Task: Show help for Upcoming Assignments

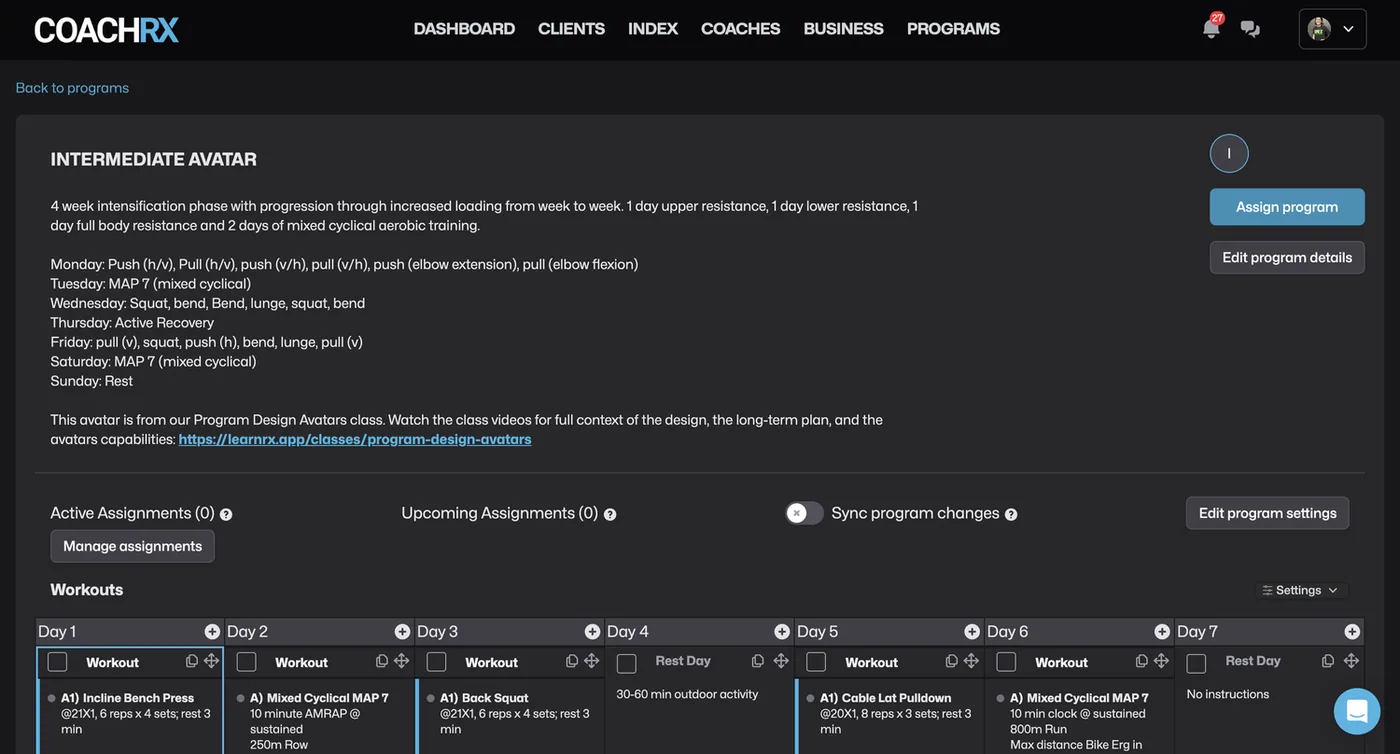Action: (610, 514)
